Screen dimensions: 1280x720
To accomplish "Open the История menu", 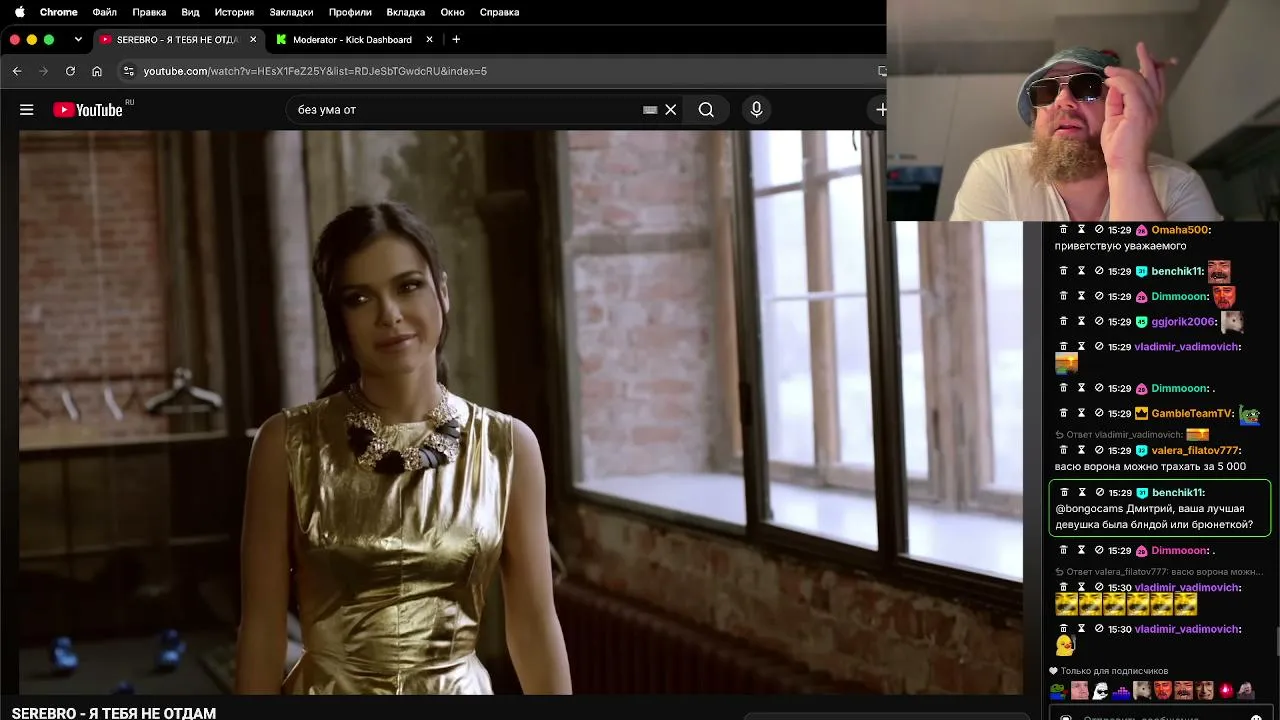I will (x=234, y=12).
